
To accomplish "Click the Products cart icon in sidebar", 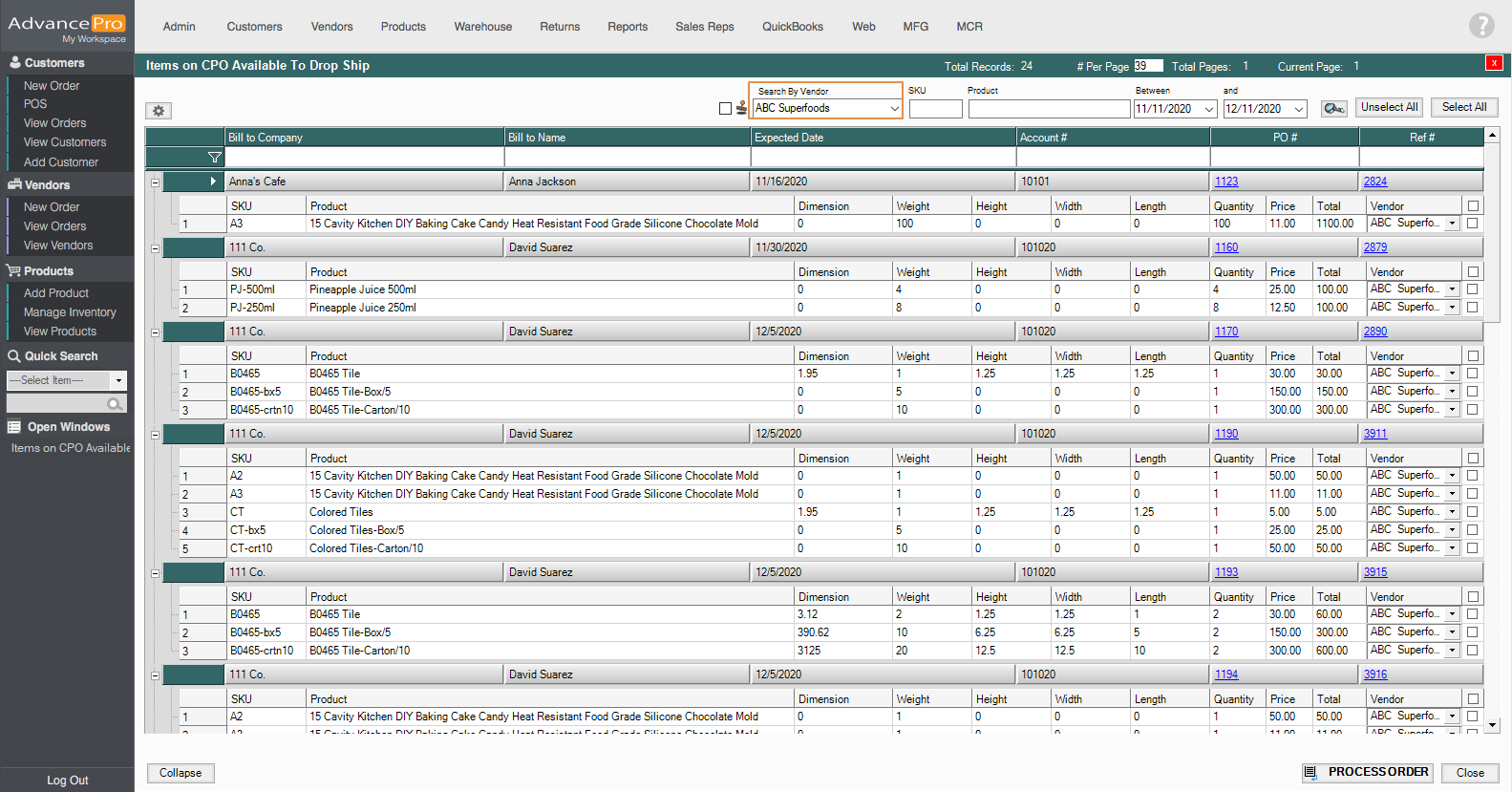I will (14, 271).
